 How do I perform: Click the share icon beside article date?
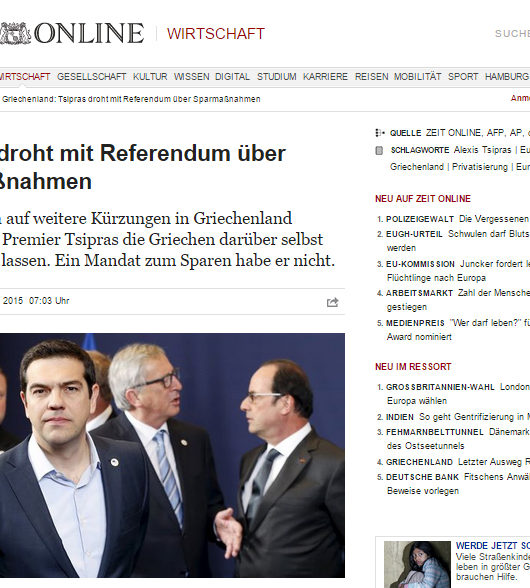[x=332, y=302]
